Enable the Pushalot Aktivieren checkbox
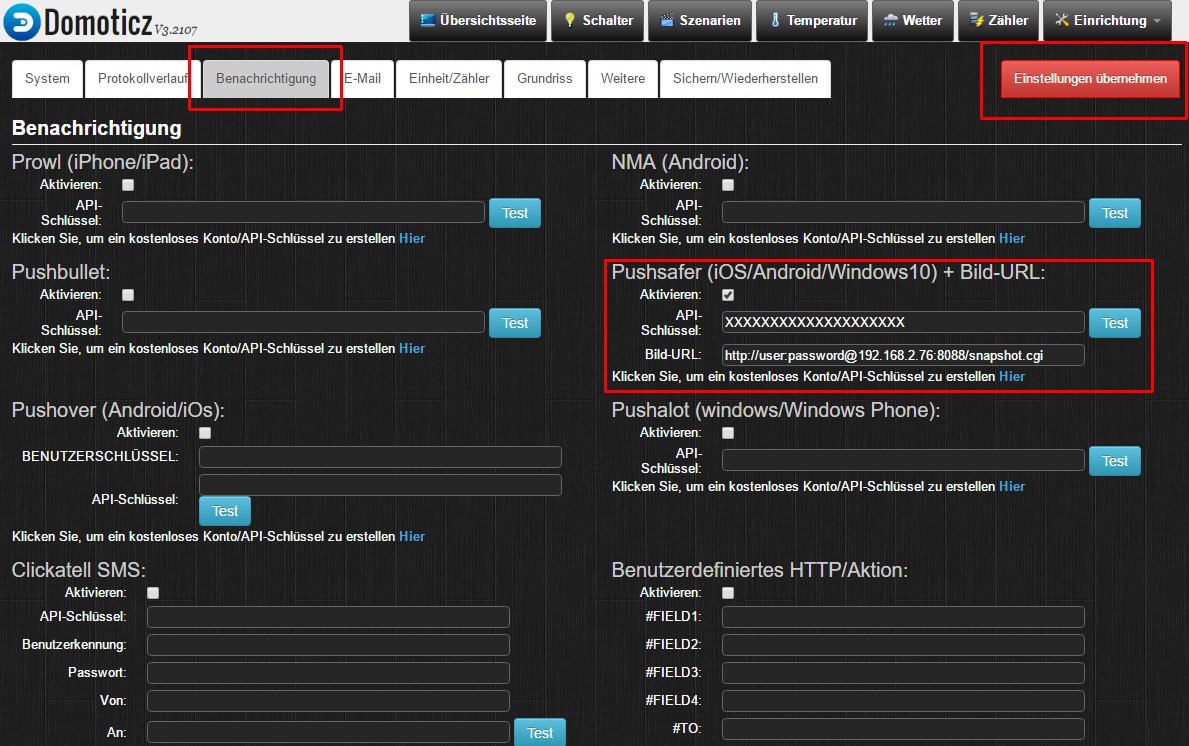Image resolution: width=1189 pixels, height=746 pixels. 728,433
